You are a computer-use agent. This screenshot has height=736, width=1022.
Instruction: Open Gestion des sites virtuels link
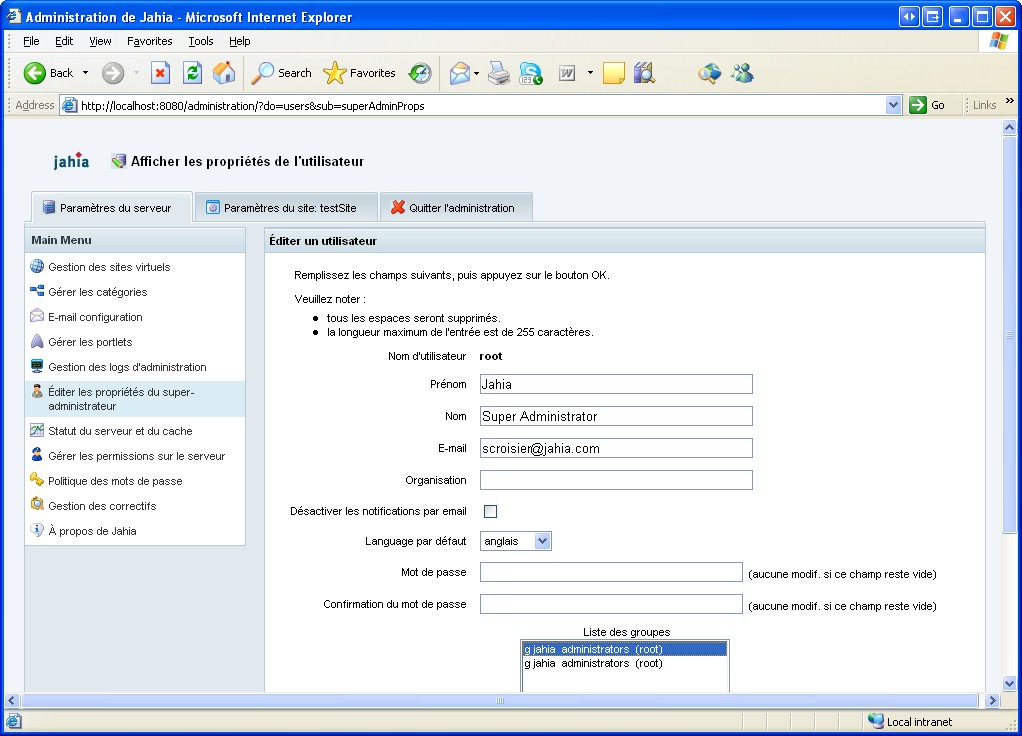coord(109,267)
